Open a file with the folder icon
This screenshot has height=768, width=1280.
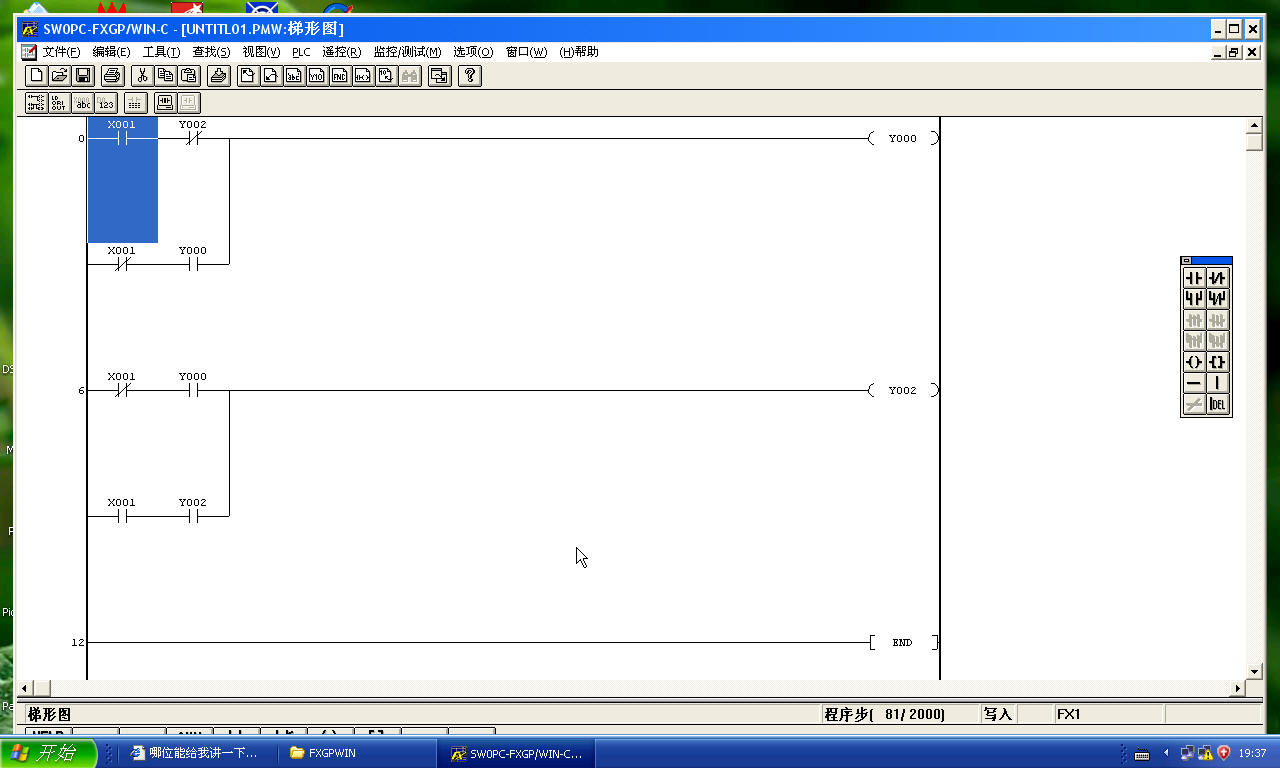60,76
